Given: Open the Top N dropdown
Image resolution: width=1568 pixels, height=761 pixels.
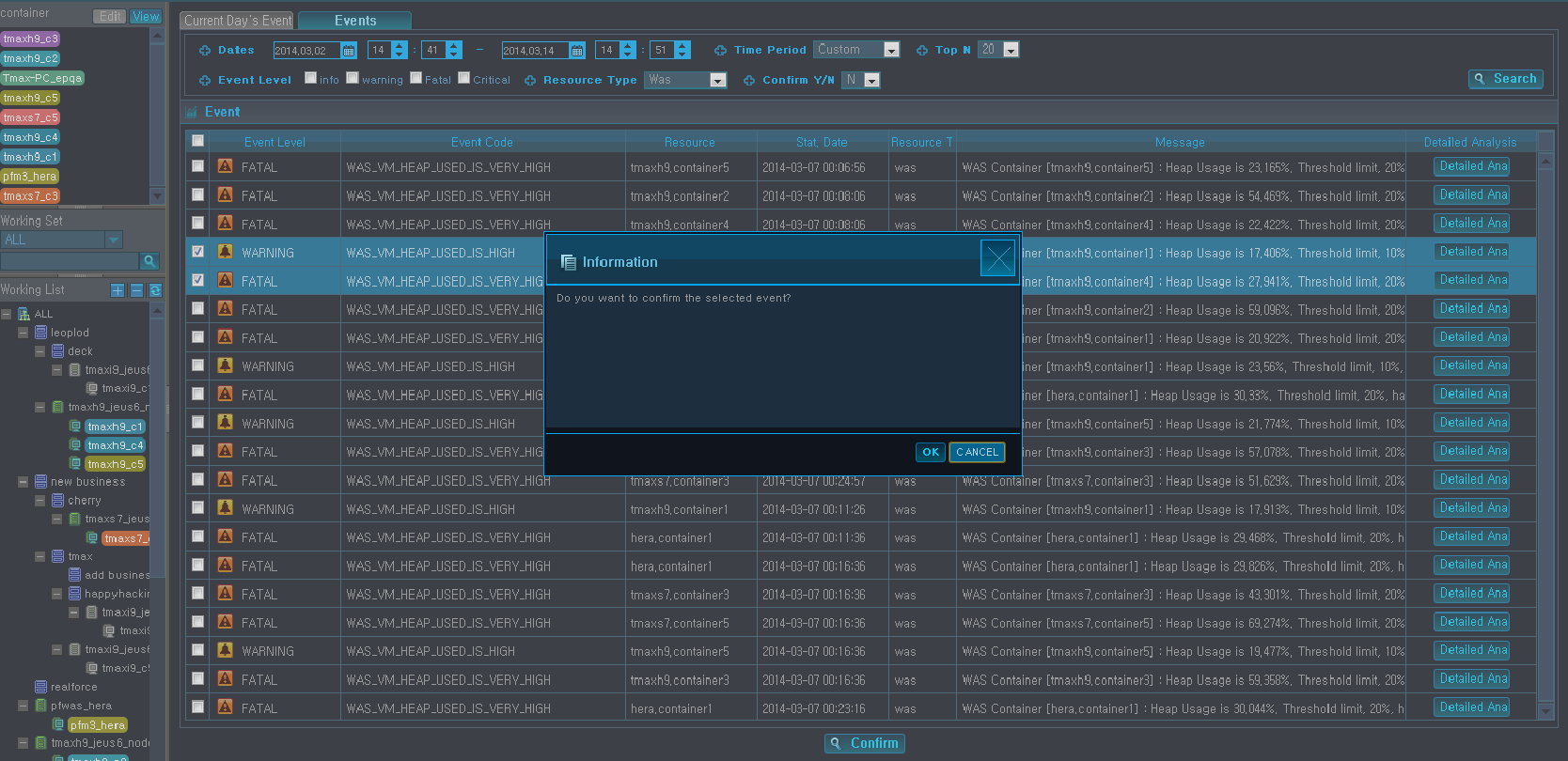Looking at the screenshot, I should (x=1011, y=51).
